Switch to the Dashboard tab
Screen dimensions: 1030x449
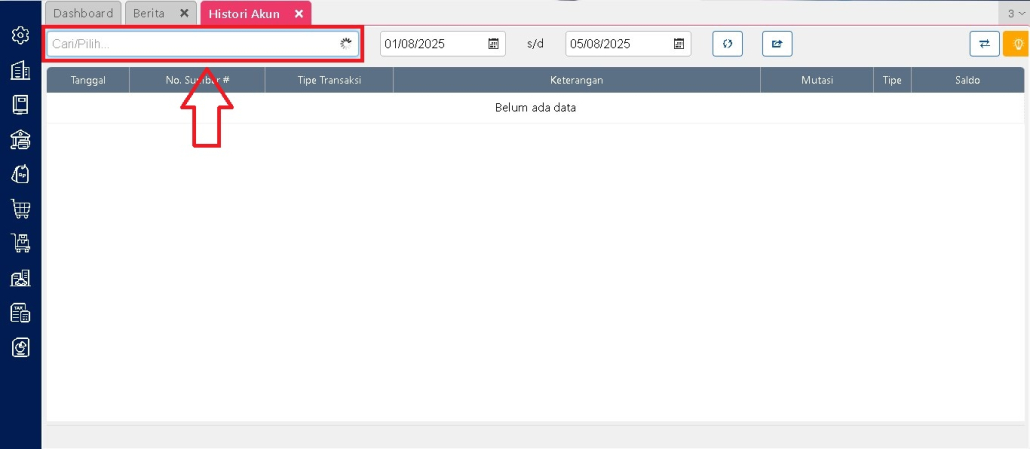pos(83,13)
